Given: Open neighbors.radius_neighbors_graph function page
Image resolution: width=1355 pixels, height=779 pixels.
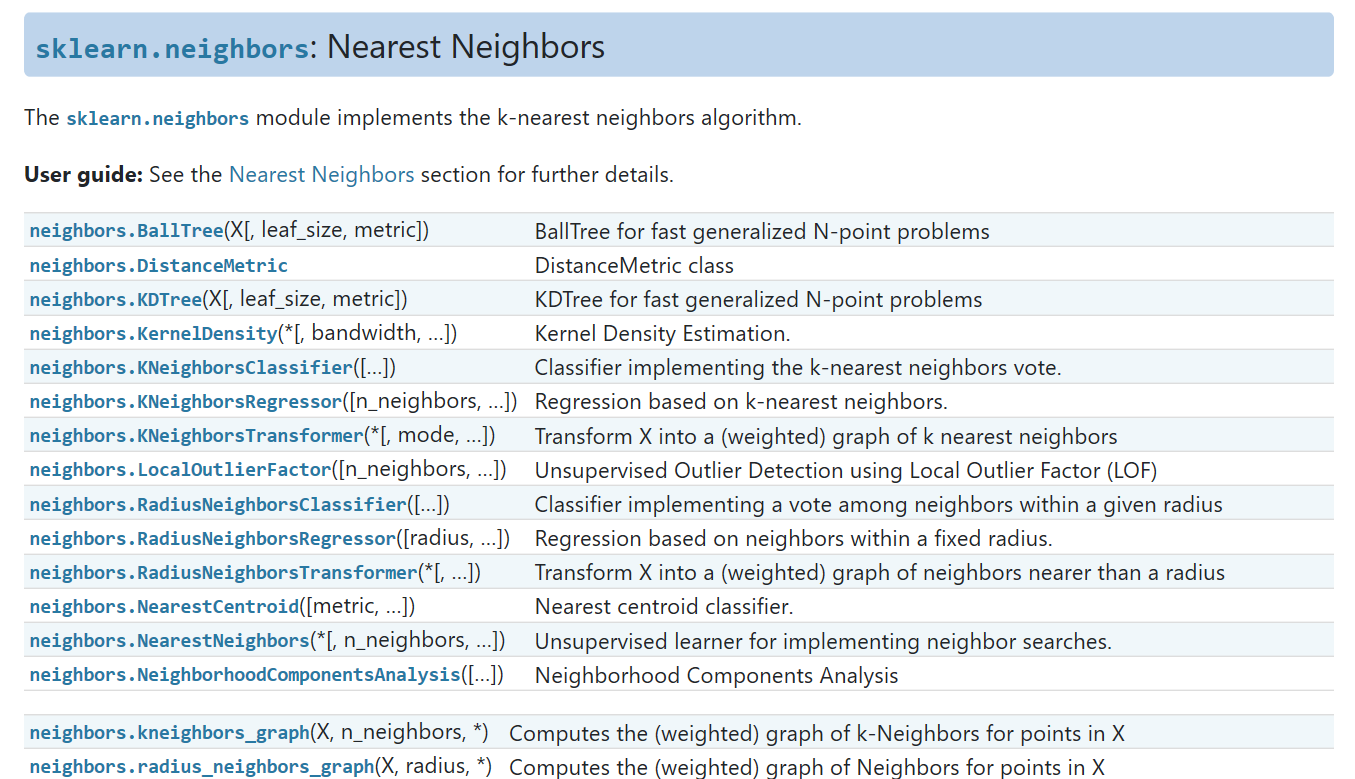Looking at the screenshot, I should (202, 767).
